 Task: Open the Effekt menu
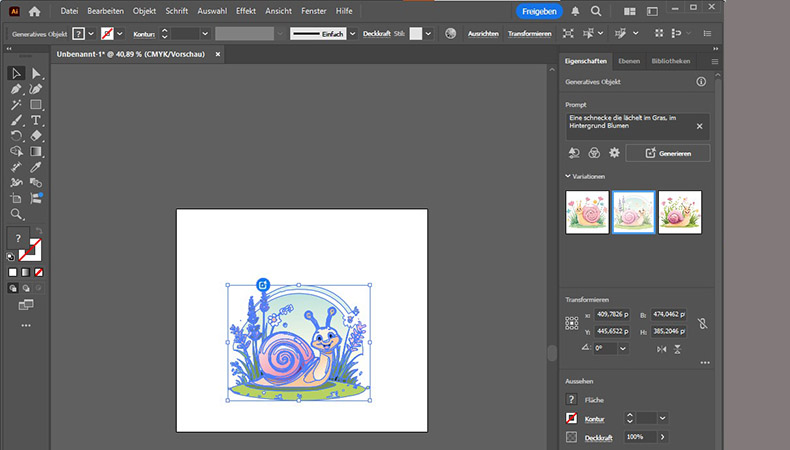tap(244, 11)
